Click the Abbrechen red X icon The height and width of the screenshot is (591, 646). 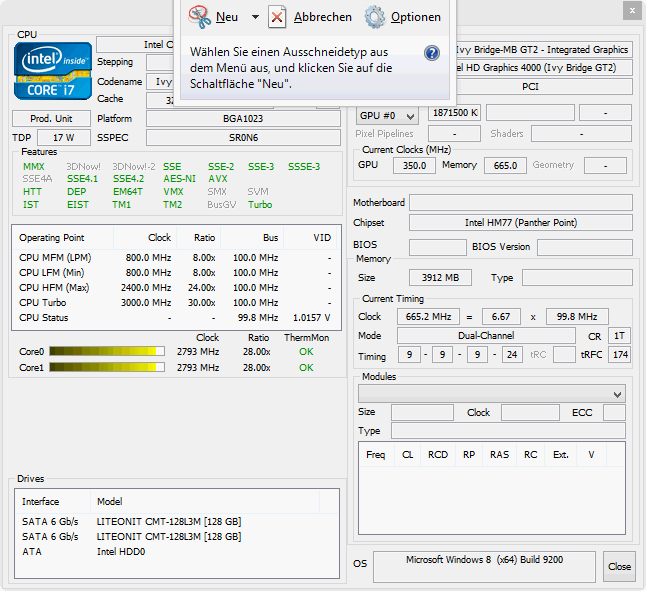pos(277,17)
